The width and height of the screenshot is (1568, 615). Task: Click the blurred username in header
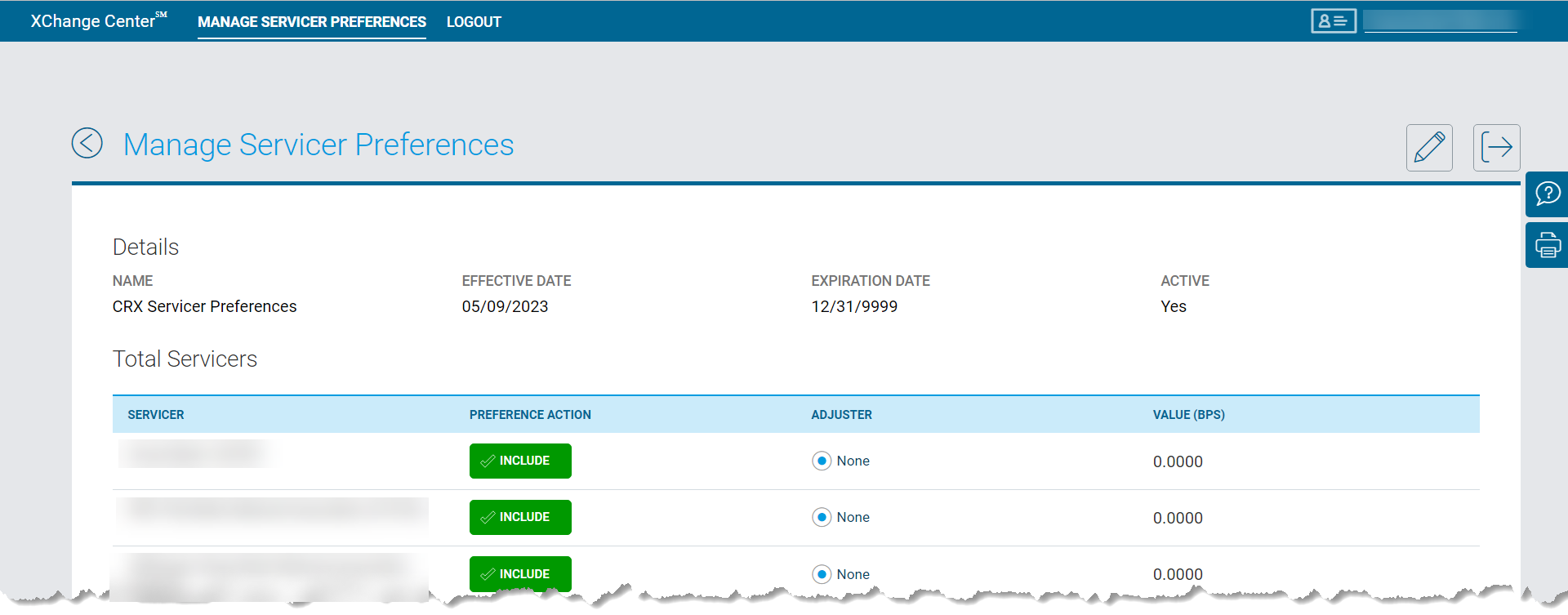pos(1440,21)
